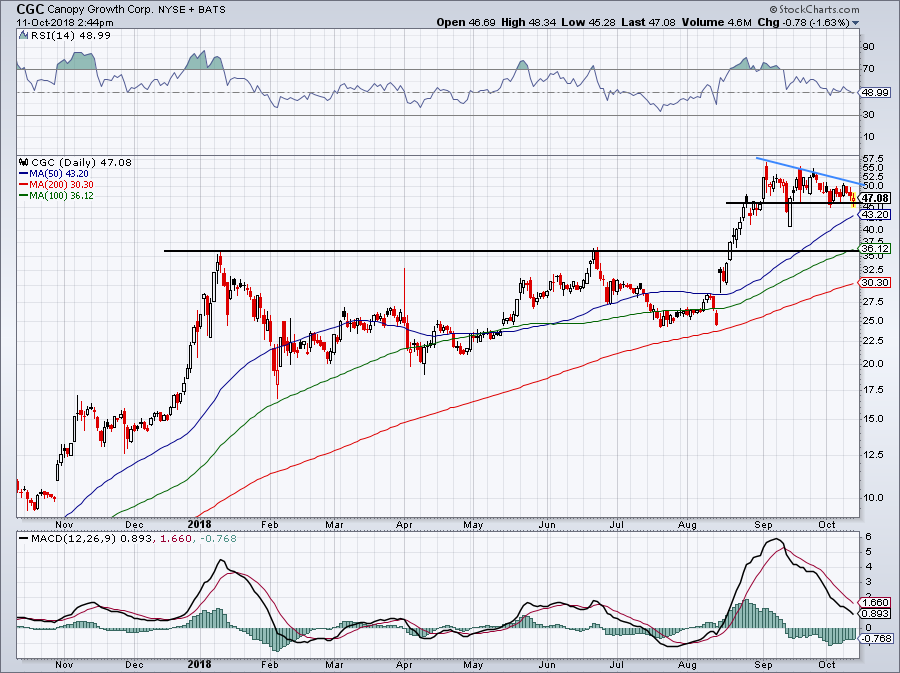The image size is (900, 673).
Task: Click the RSI(14) 48.99 legend label
Action: click(69, 35)
